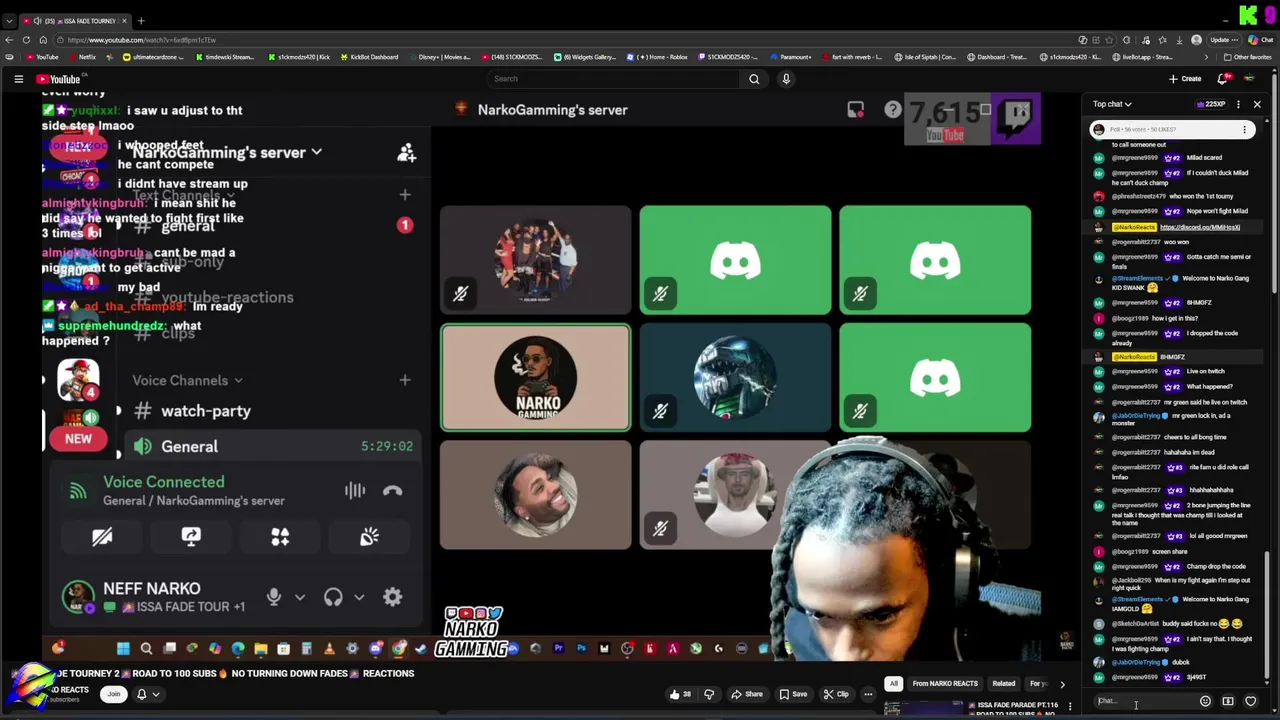The image size is (1280, 720).
Task: Select the From NARKO REACTS filter chip
Action: point(945,684)
